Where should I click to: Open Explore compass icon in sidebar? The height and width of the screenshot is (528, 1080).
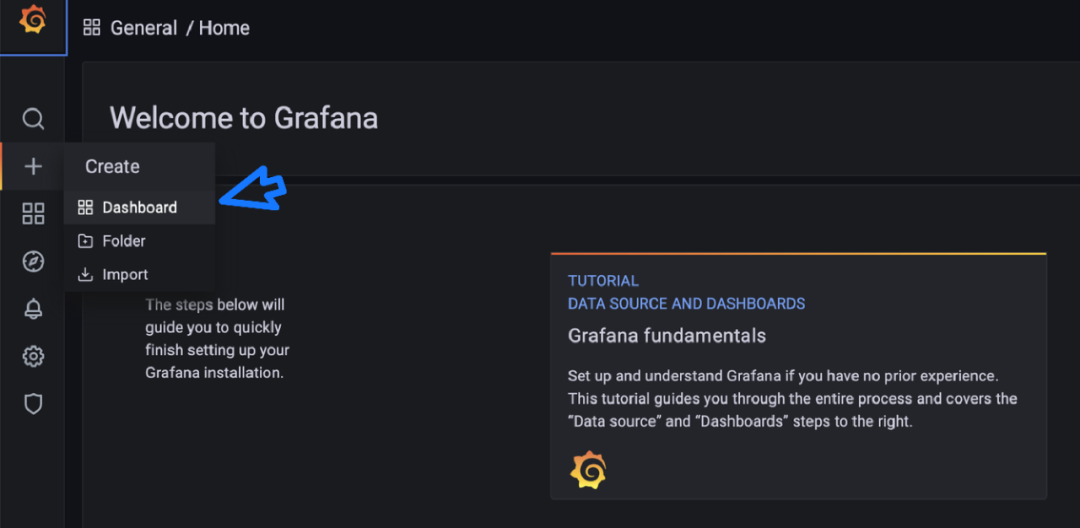(33, 261)
